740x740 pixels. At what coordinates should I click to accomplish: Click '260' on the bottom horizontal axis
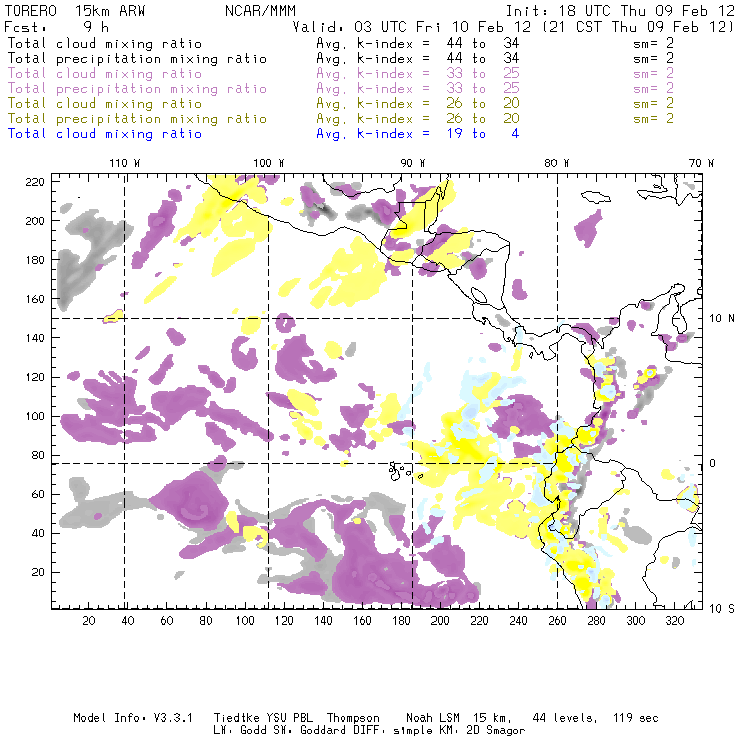(557, 621)
